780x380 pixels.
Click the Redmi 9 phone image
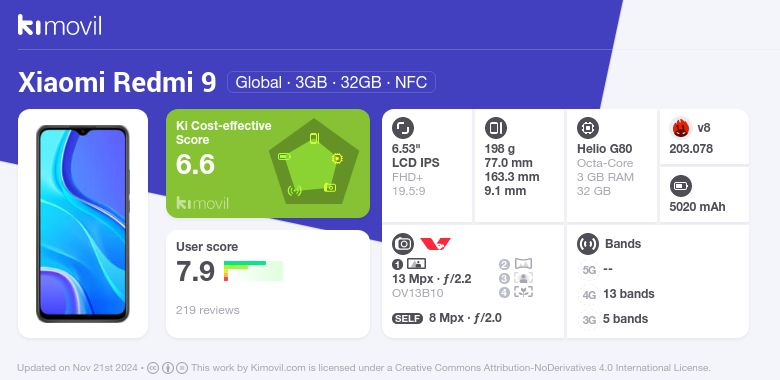tap(83, 224)
